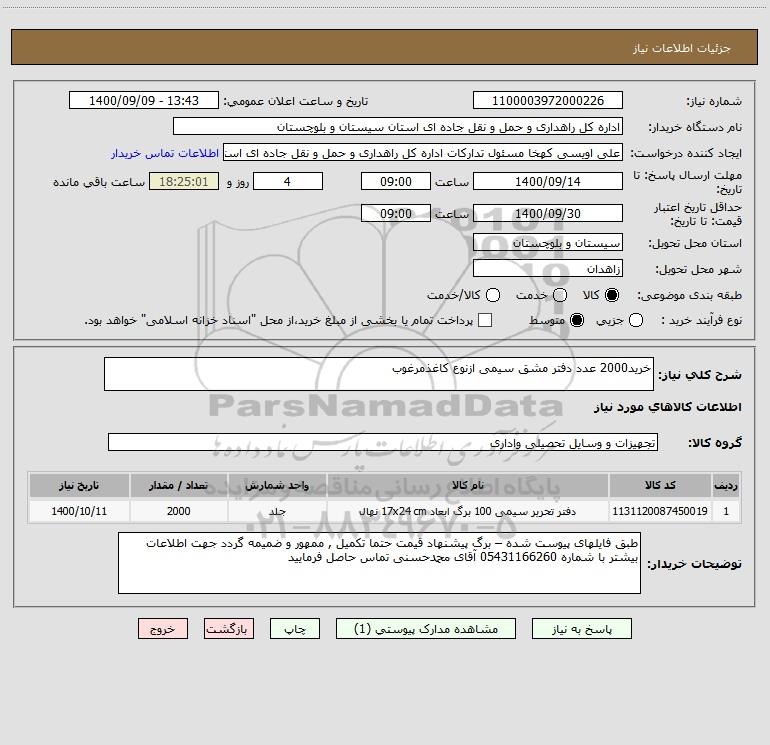
Task: Click product code 1131120087450019 cell
Action: point(660,511)
